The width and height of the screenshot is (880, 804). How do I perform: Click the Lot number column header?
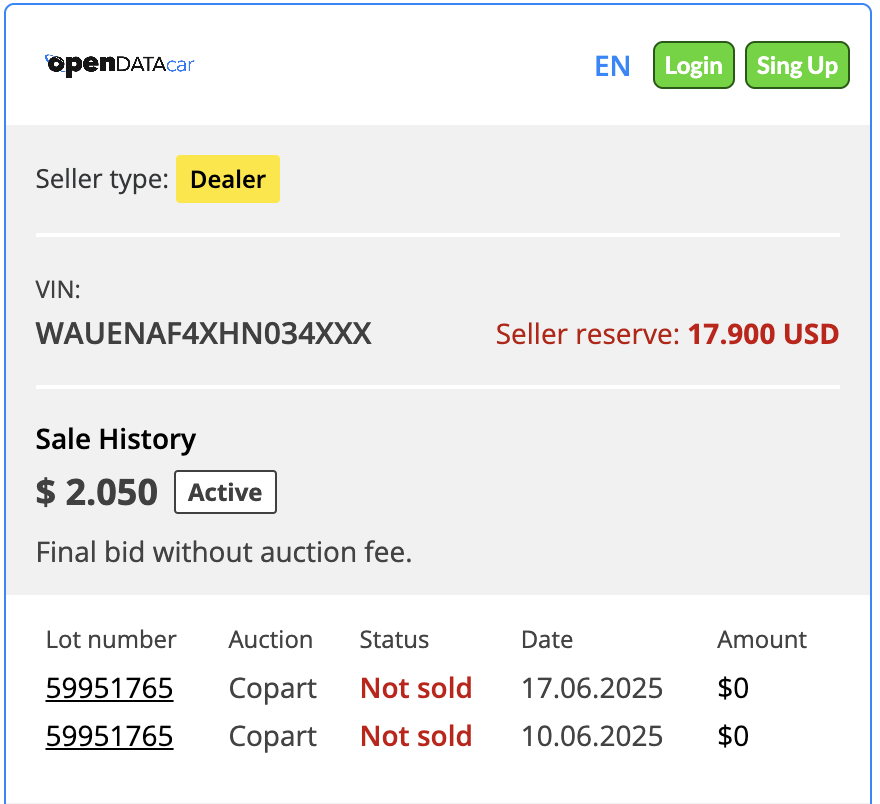coord(111,640)
